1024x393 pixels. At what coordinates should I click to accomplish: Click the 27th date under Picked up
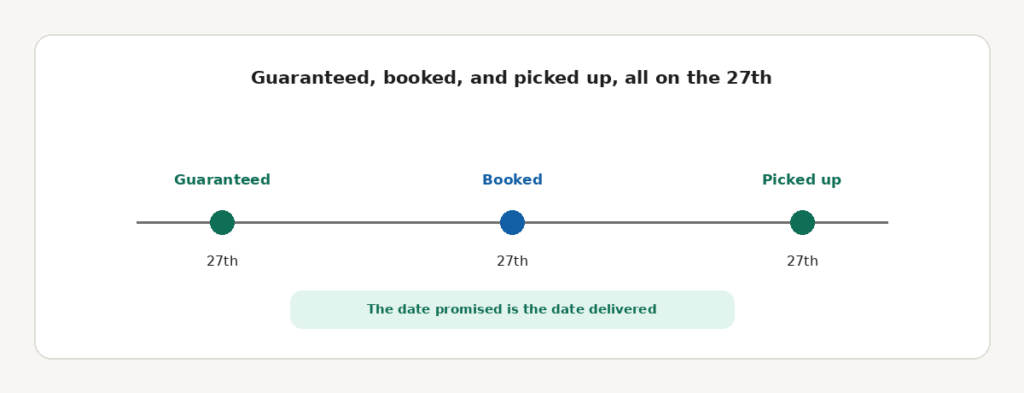(802, 261)
